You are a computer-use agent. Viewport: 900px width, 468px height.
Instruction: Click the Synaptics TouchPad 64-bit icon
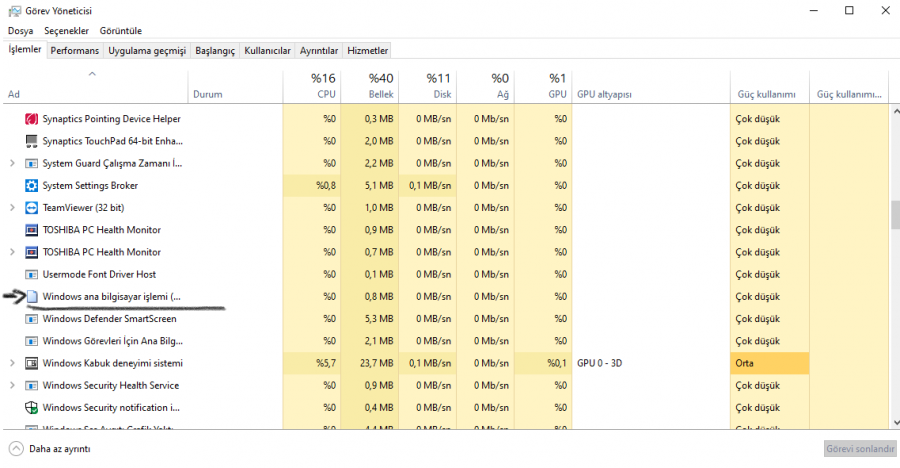click(x=32, y=141)
